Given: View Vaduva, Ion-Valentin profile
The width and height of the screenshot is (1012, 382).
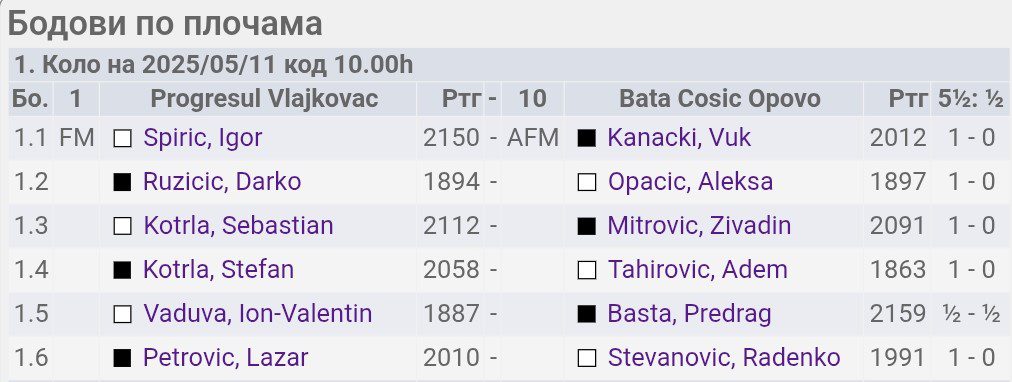Looking at the screenshot, I should (x=258, y=314).
